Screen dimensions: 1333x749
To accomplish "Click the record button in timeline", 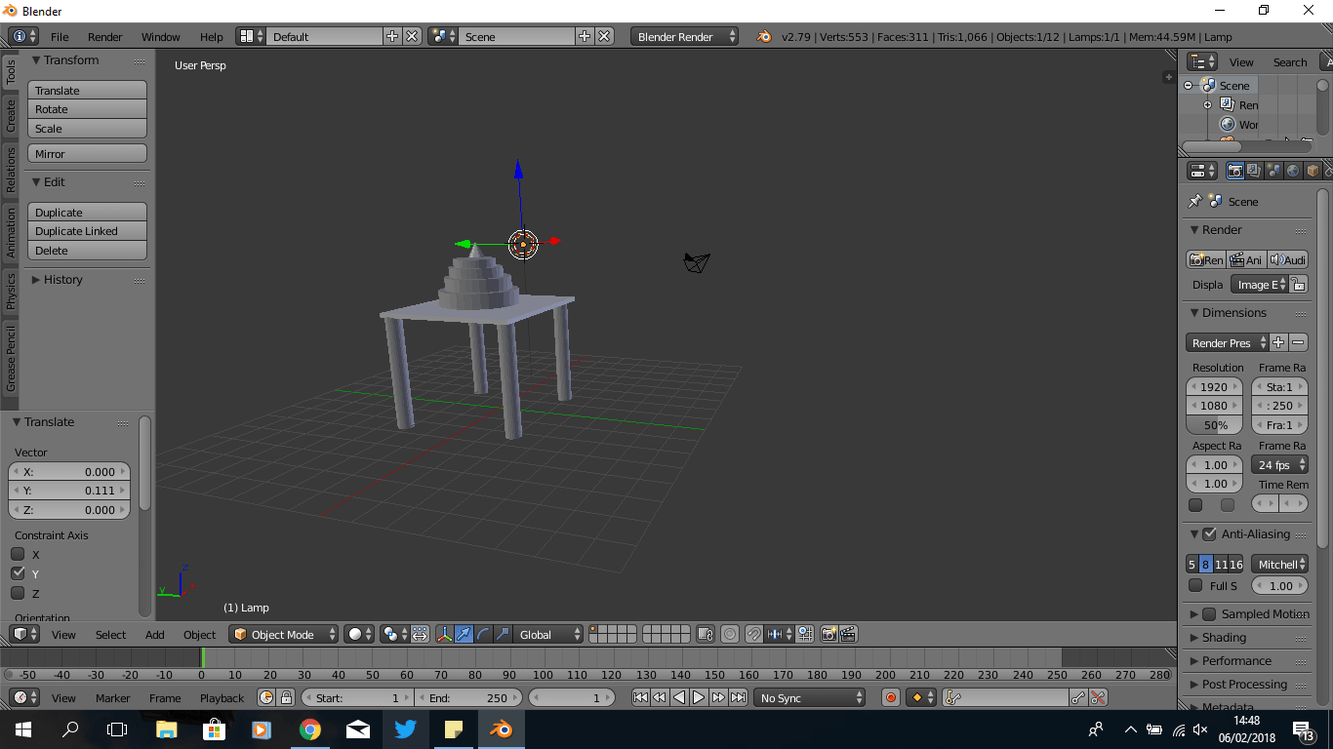I will point(890,697).
